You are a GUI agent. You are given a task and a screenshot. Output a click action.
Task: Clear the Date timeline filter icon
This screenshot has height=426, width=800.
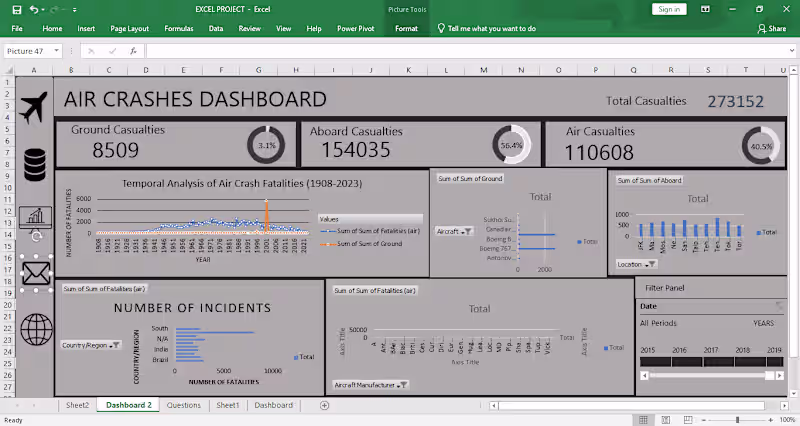click(779, 306)
